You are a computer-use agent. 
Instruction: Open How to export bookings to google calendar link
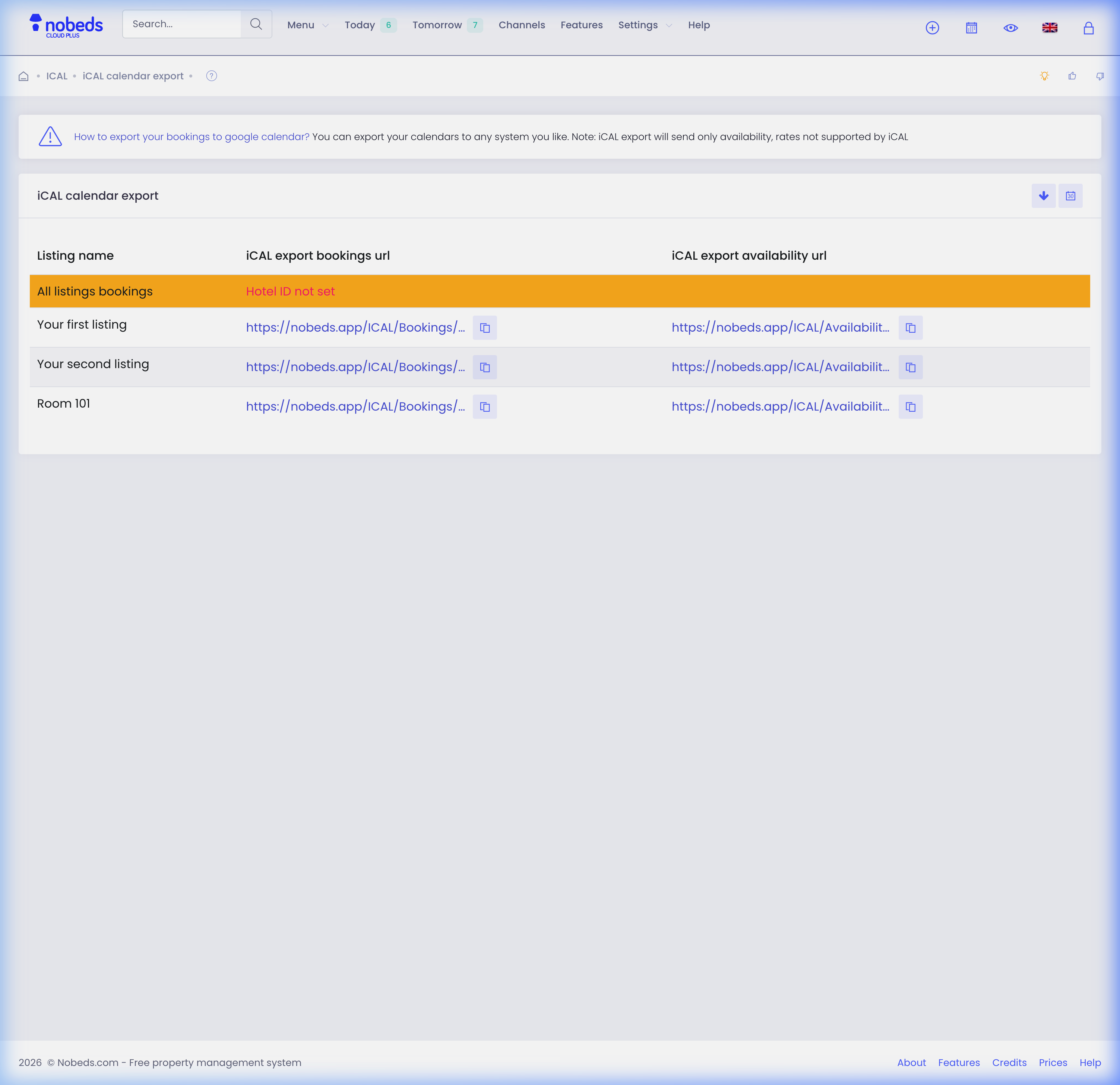192,136
